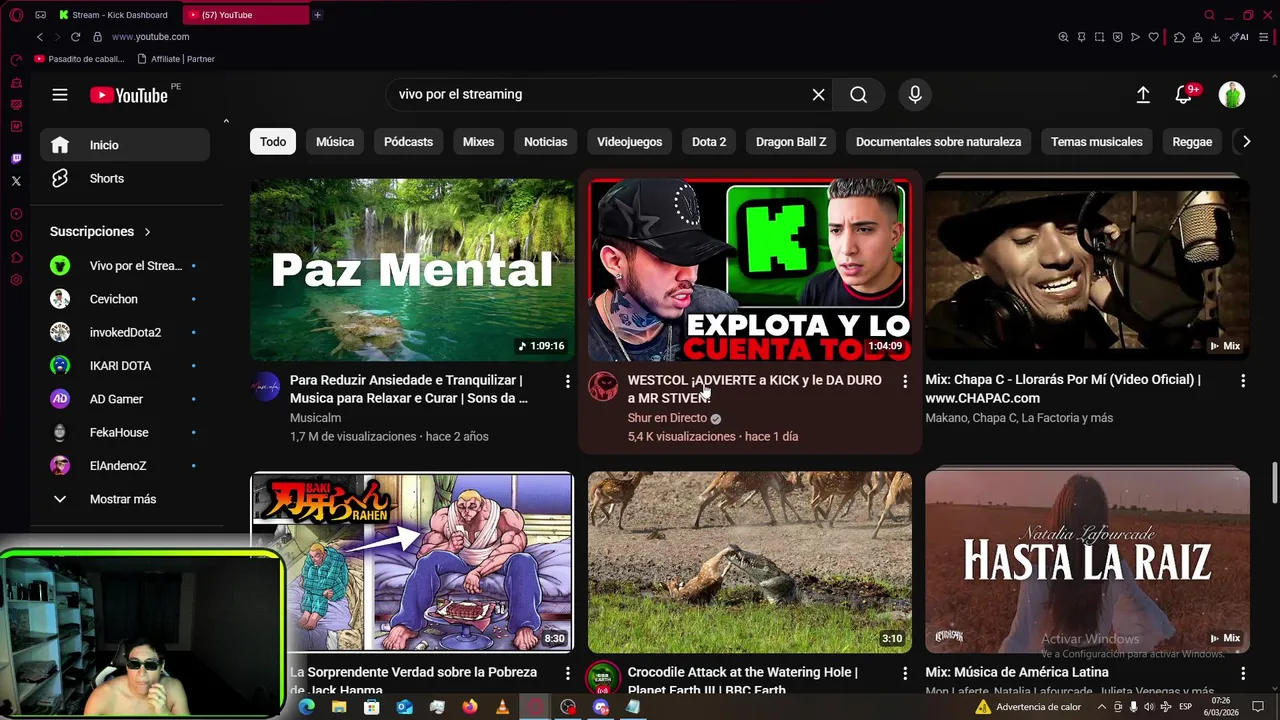Select the Videojuegos filter chip

[629, 142]
